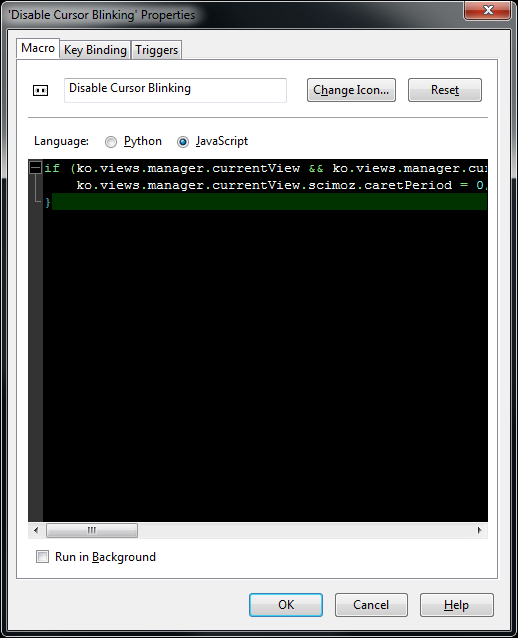Open the Triggers tab
518x638 pixels.
click(x=157, y=50)
